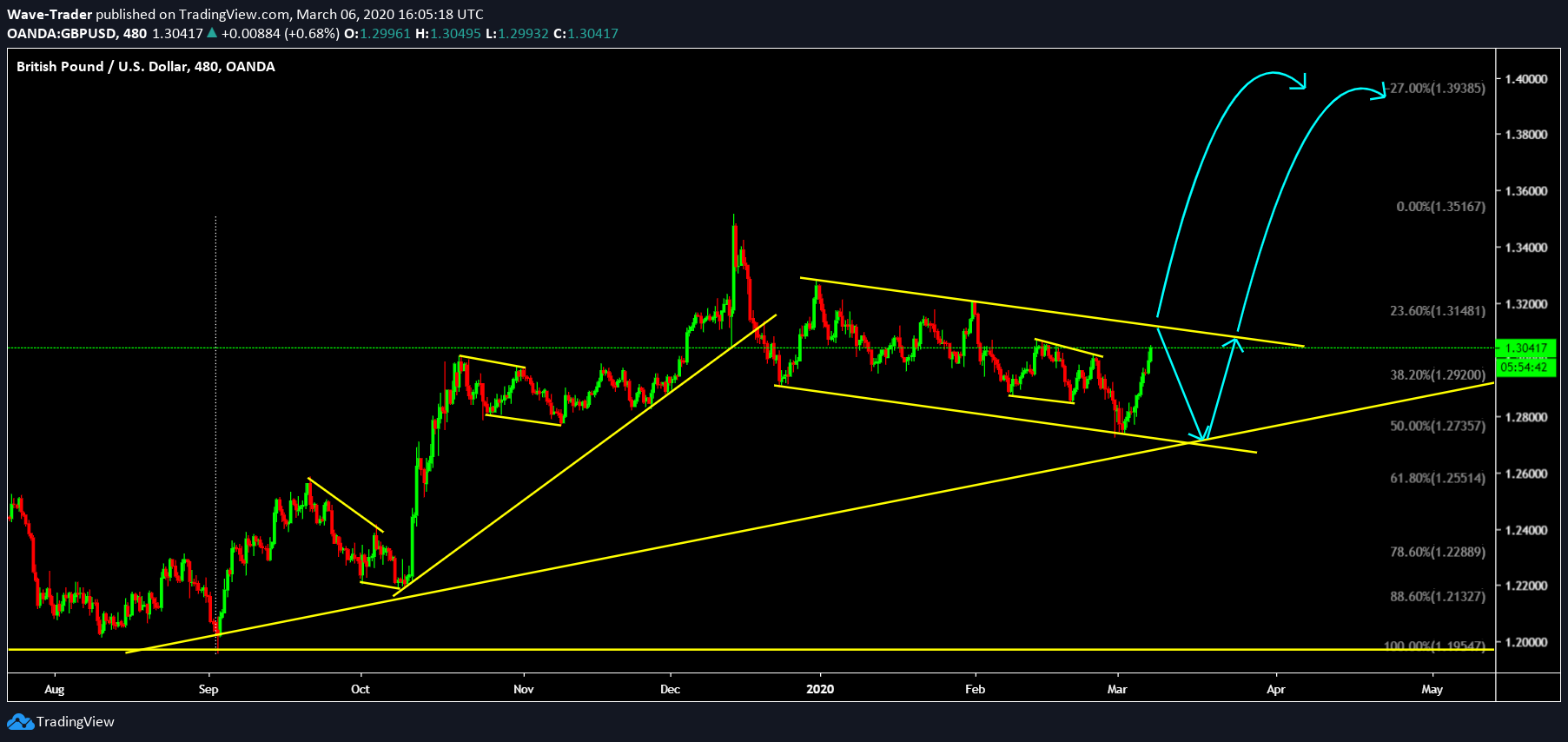Click the 50.00%(1.27357) Fibonacci label
The image size is (1568, 742).
[1438, 427]
